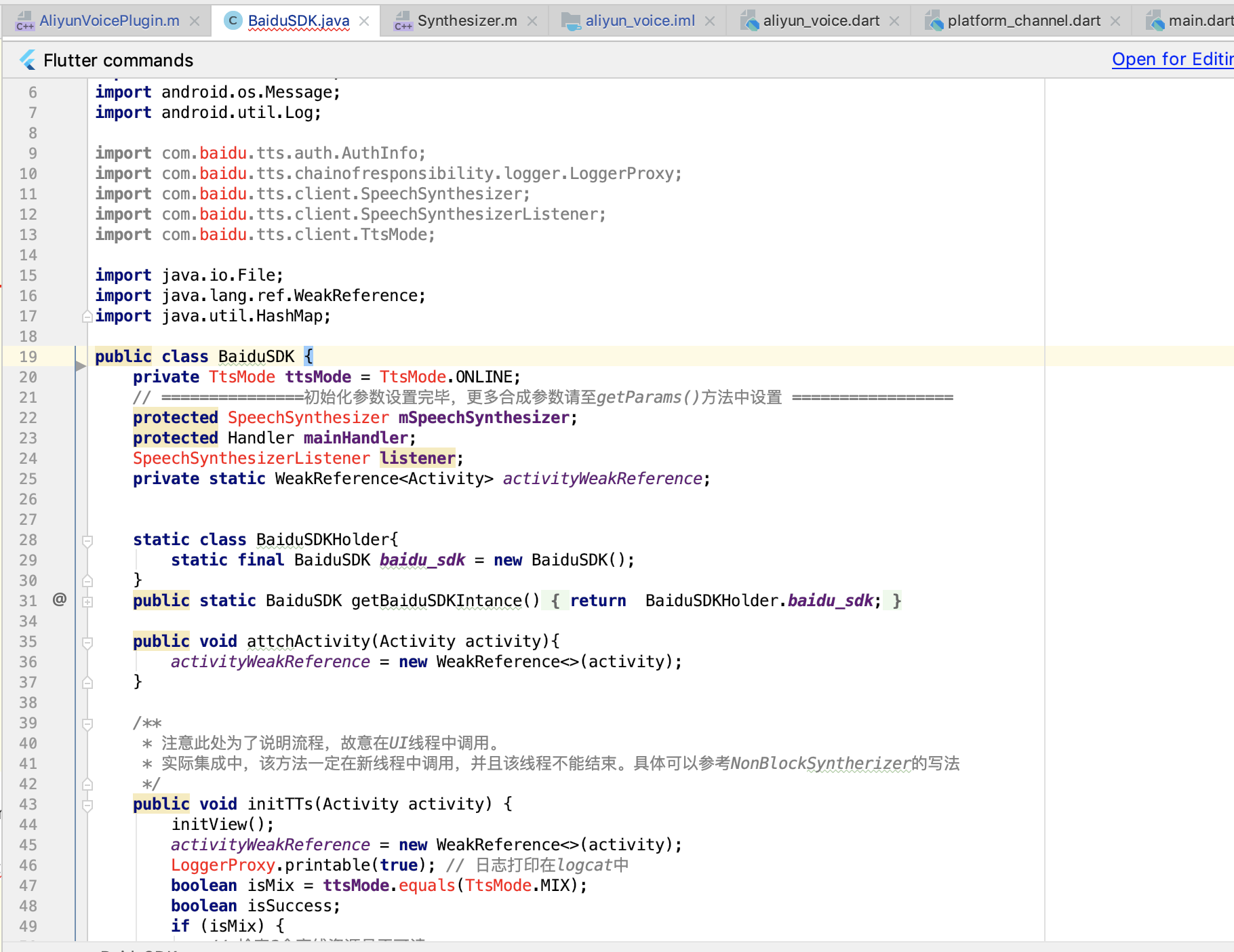Click the C++ file icon on Synthesizer.m tab

[x=403, y=21]
